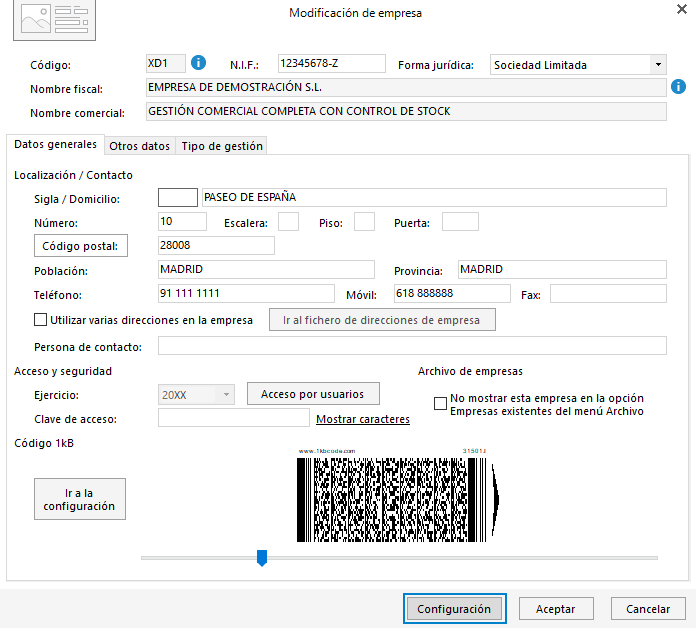Open the Forma jurídica dropdown
Image resolution: width=696 pixels, height=628 pixels.
point(658,65)
